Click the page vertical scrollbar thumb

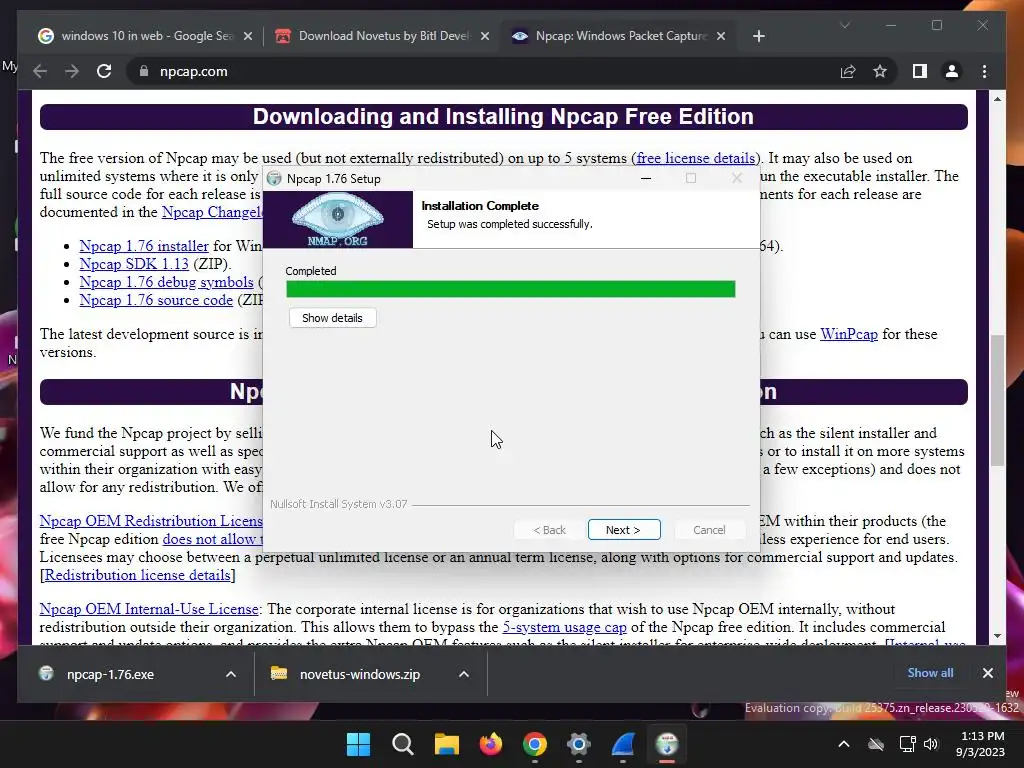coord(997,400)
